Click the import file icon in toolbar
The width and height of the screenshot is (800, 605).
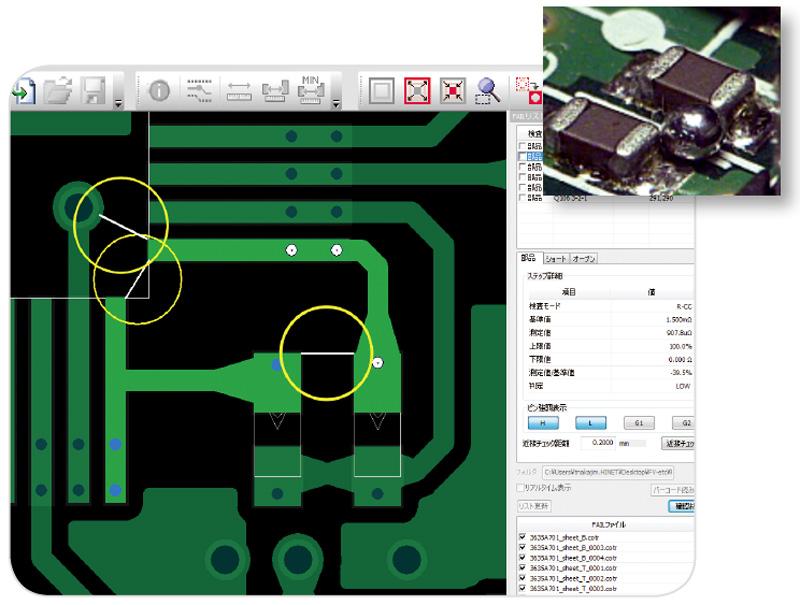(x=20, y=91)
